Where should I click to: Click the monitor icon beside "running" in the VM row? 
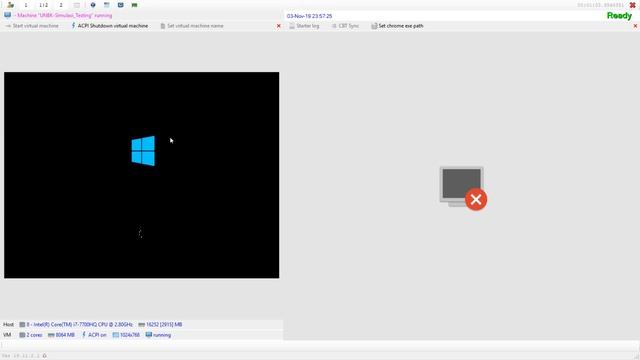click(149, 335)
